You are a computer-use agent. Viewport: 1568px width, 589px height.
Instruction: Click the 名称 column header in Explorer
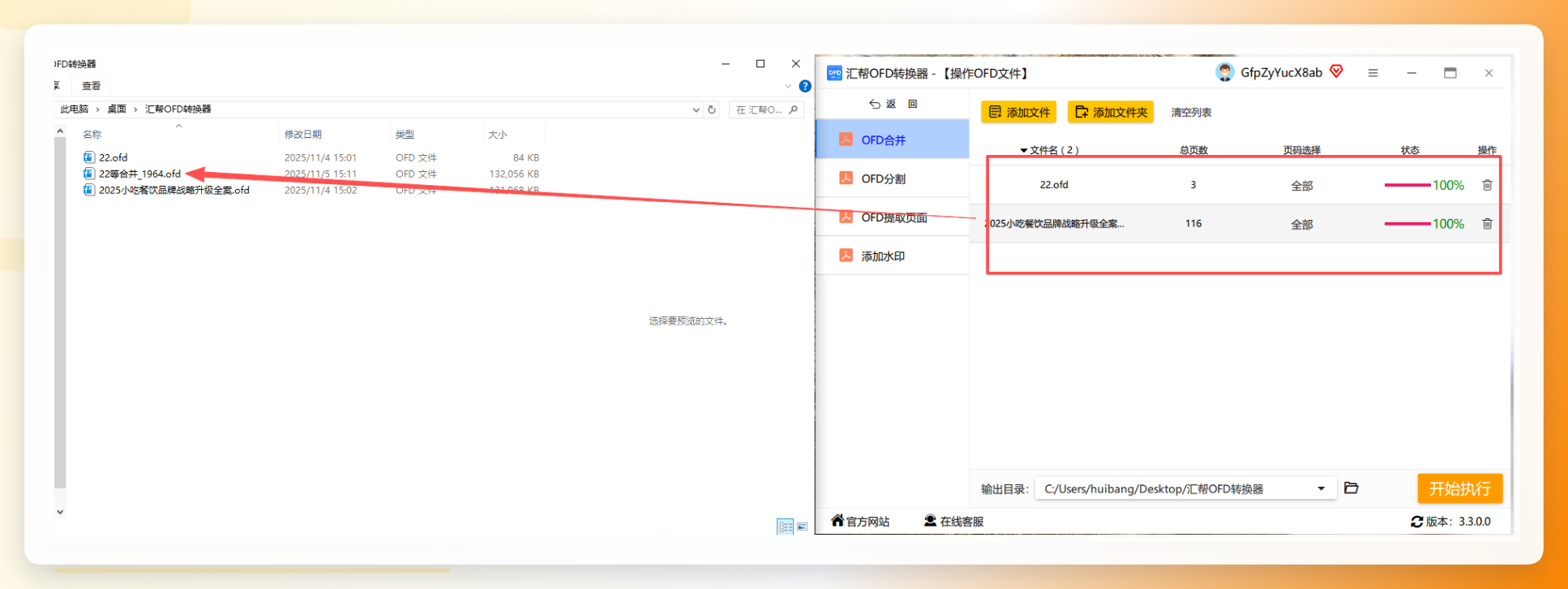[92, 135]
